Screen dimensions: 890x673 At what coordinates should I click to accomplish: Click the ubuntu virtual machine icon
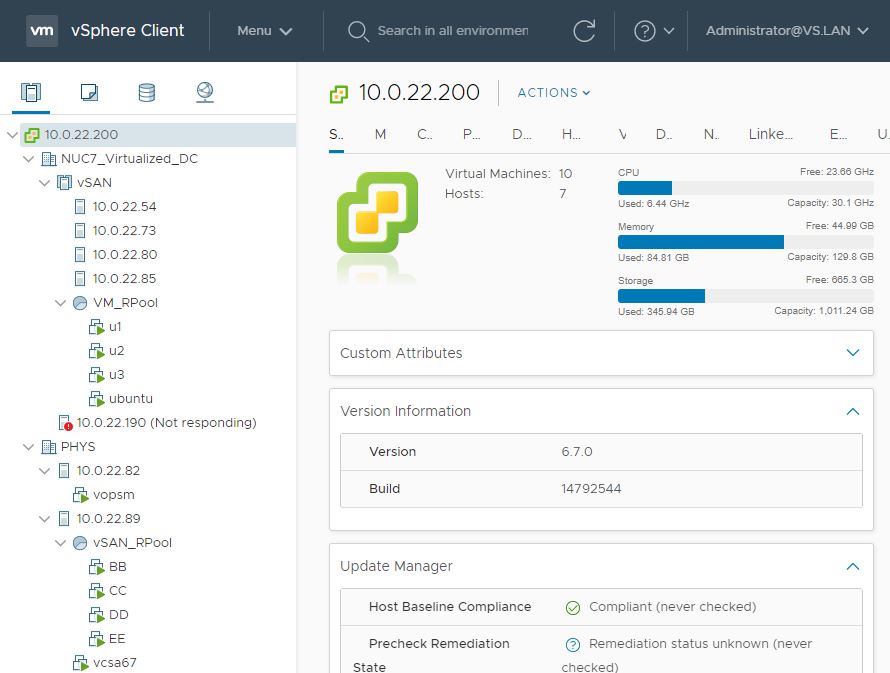pyautogui.click(x=96, y=399)
